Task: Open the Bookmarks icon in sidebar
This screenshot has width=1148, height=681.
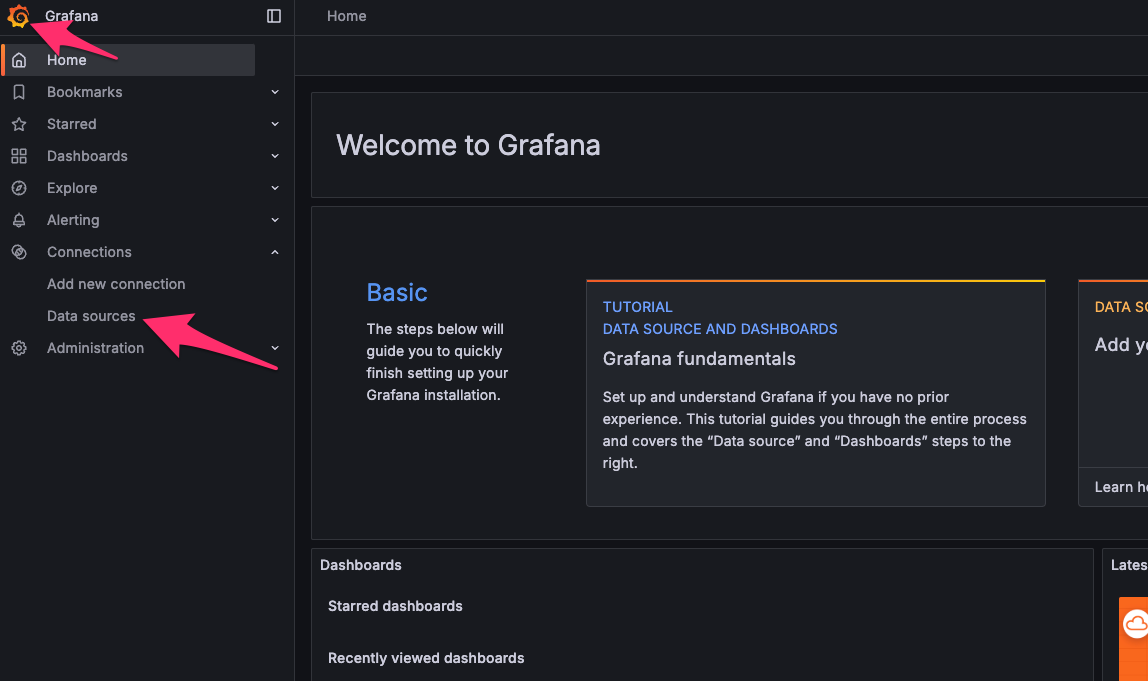Action: (18, 91)
